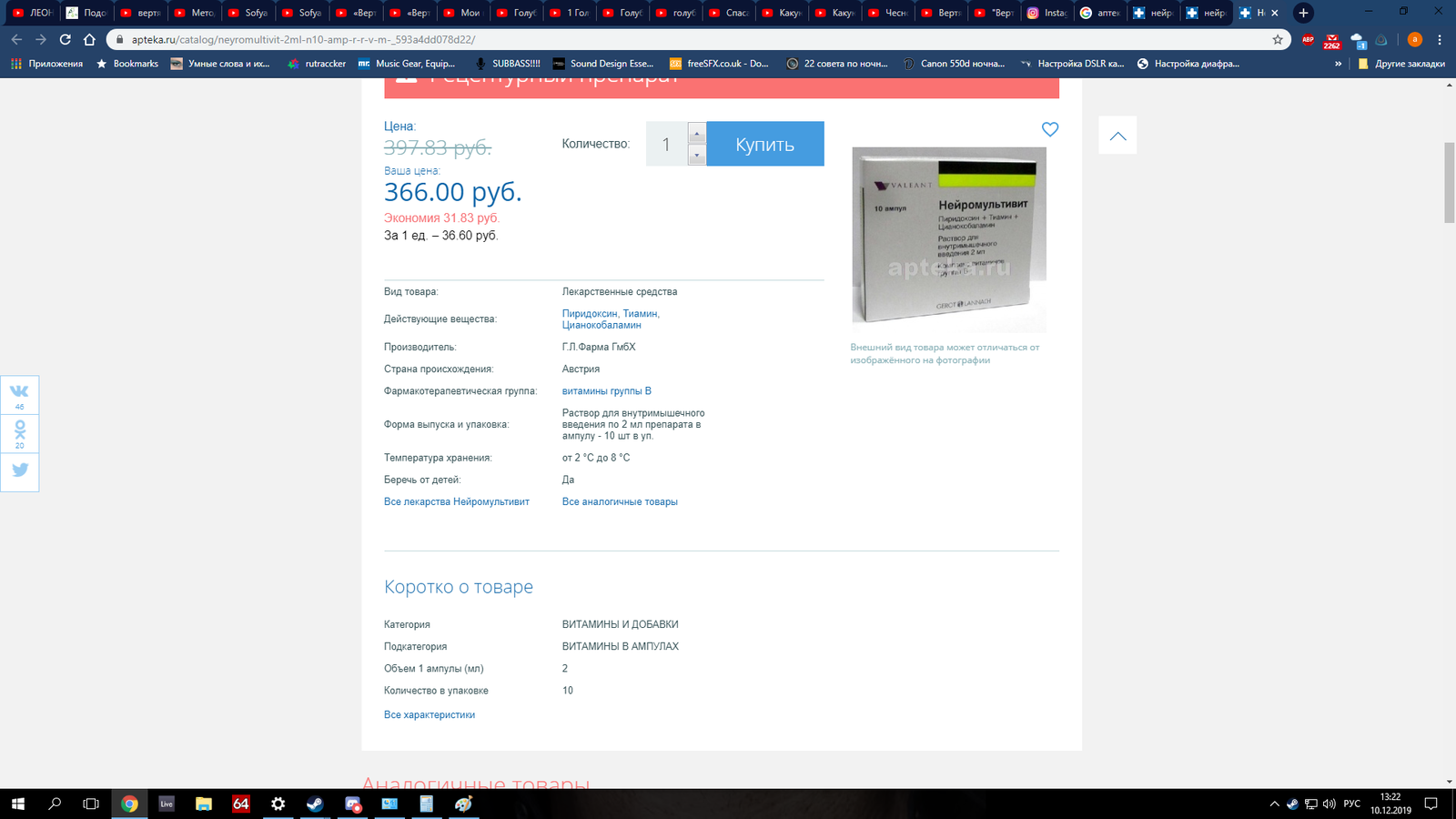The image size is (1456, 819).
Task: Open Music Gear, Equip... bookmark
Action: click(406, 64)
